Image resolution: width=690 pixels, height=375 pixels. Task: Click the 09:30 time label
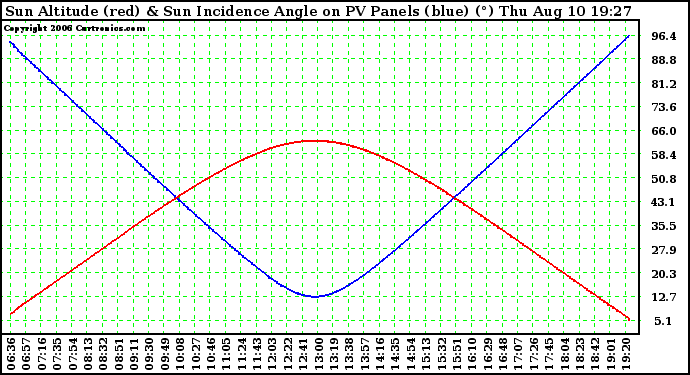click(x=150, y=354)
